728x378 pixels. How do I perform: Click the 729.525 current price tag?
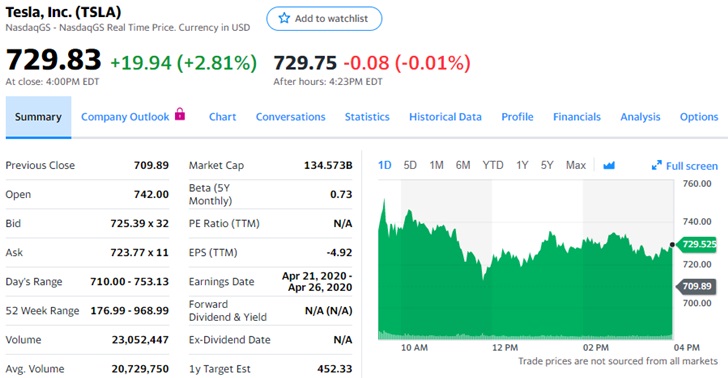click(696, 244)
